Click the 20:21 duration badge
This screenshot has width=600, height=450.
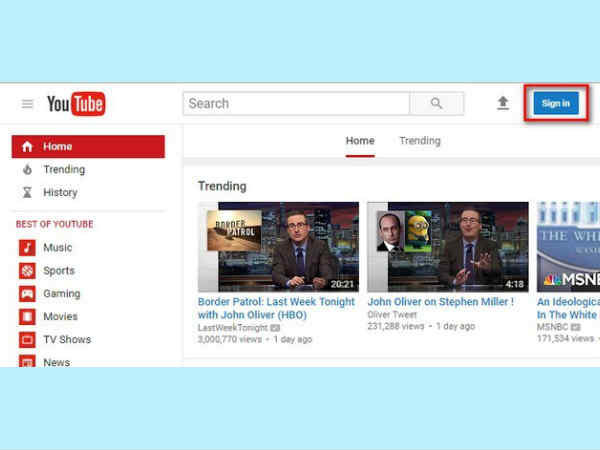(342, 284)
